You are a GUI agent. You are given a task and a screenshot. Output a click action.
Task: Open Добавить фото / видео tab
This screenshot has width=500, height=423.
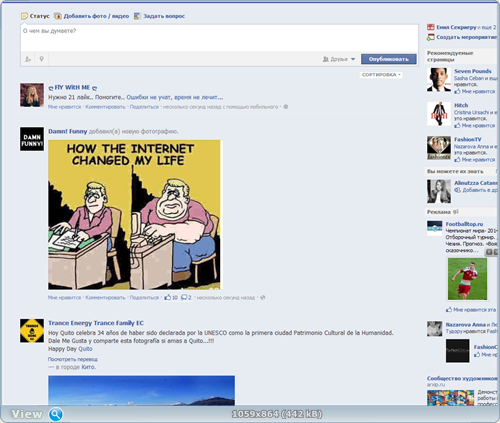pyautogui.click(x=92, y=16)
